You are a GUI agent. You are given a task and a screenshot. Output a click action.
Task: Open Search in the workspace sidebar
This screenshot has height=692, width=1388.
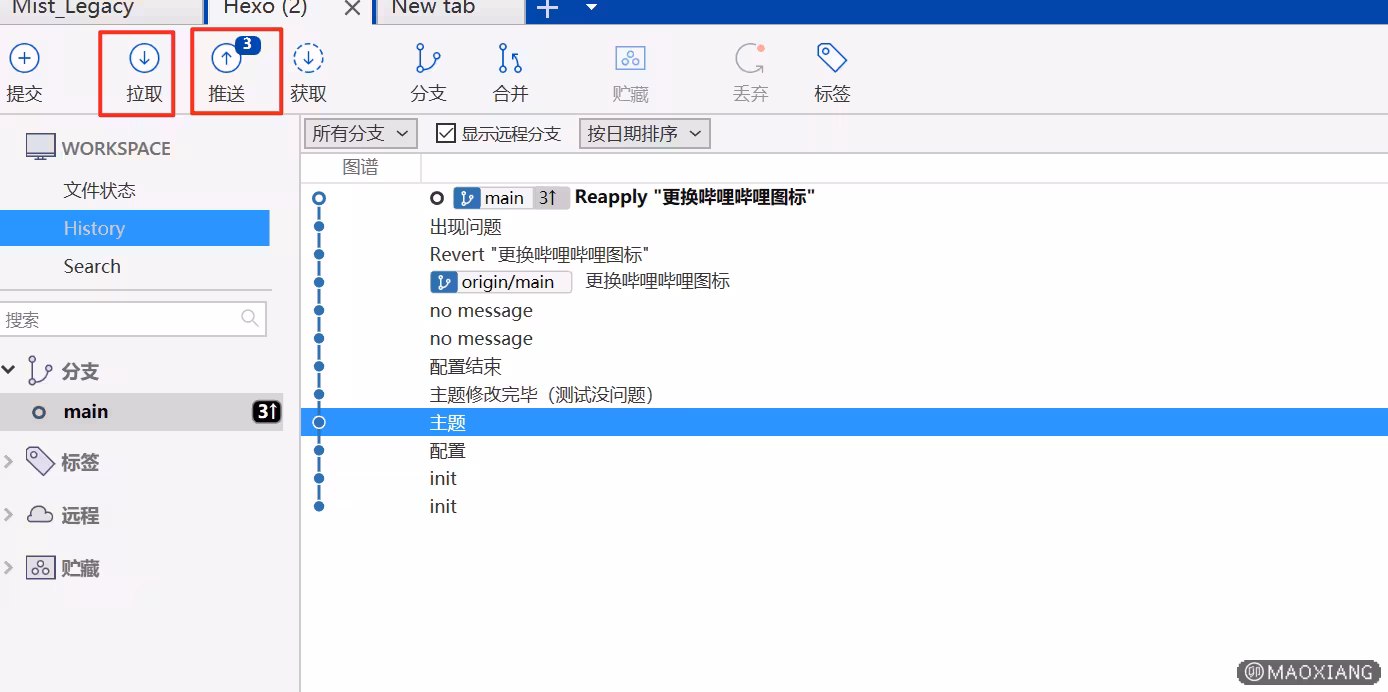[92, 266]
